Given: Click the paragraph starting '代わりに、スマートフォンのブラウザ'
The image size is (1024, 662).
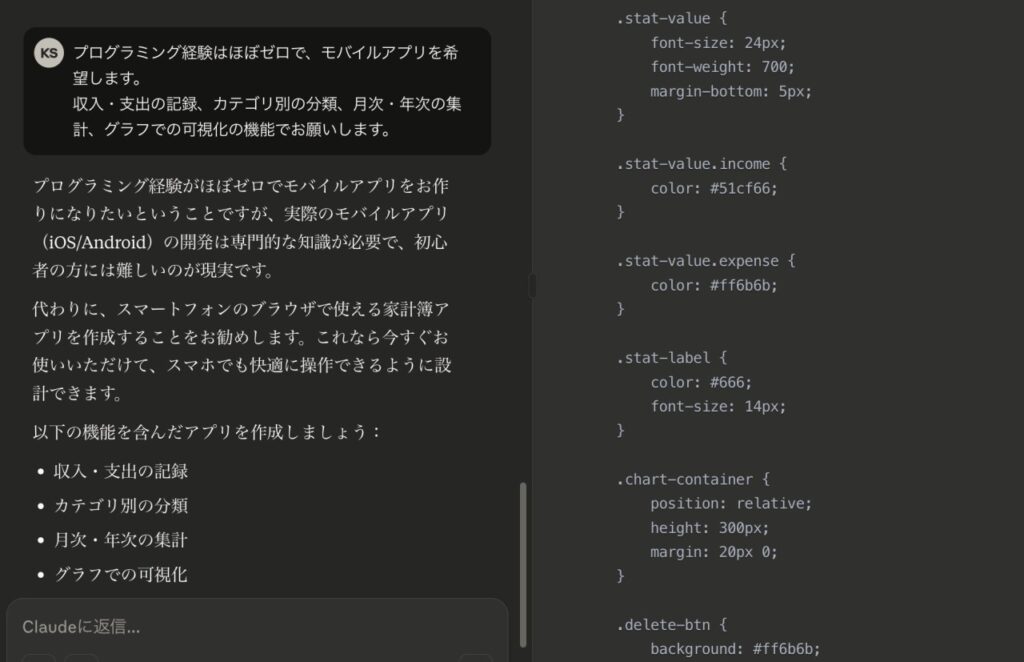Looking at the screenshot, I should [242, 351].
